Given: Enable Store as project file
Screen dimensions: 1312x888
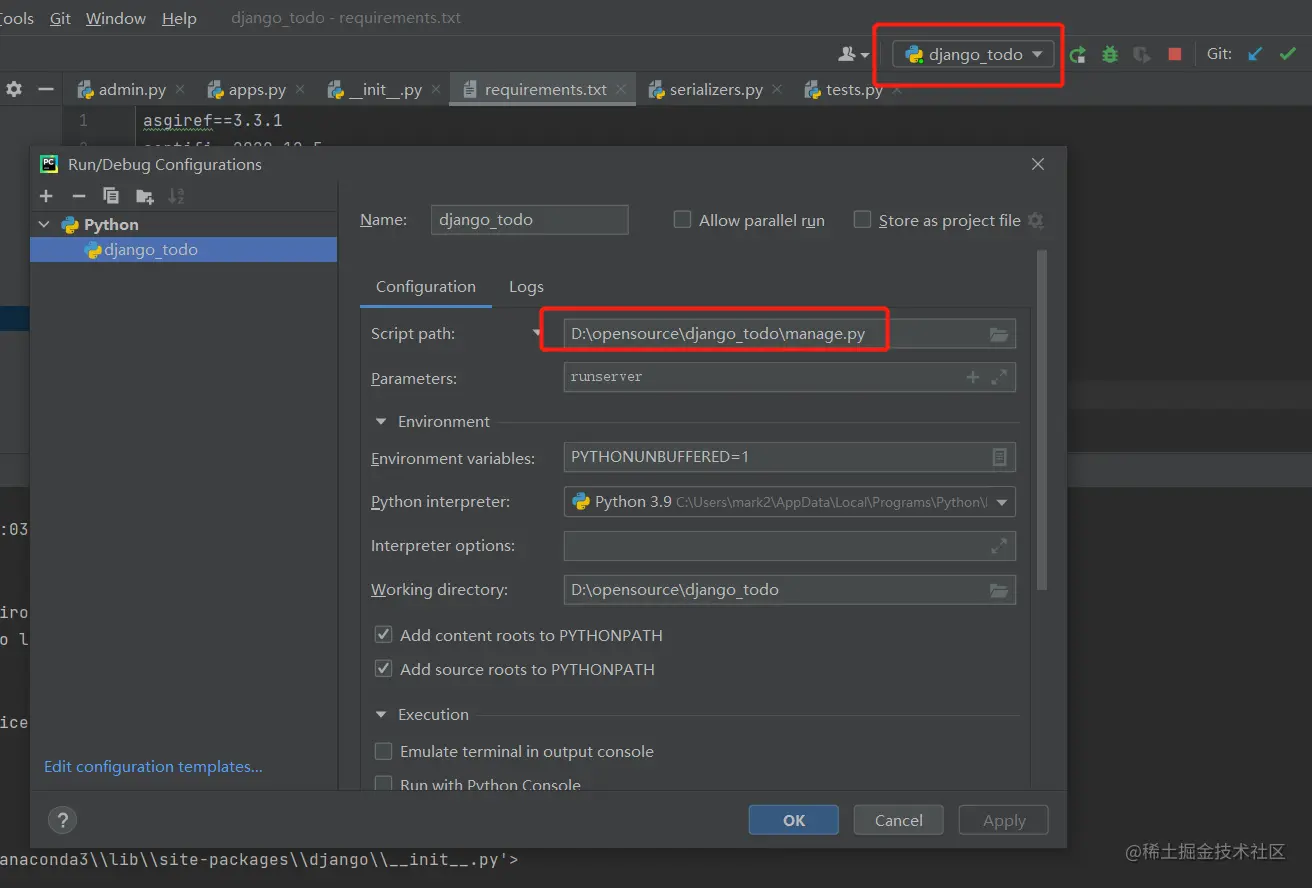Looking at the screenshot, I should click(862, 220).
